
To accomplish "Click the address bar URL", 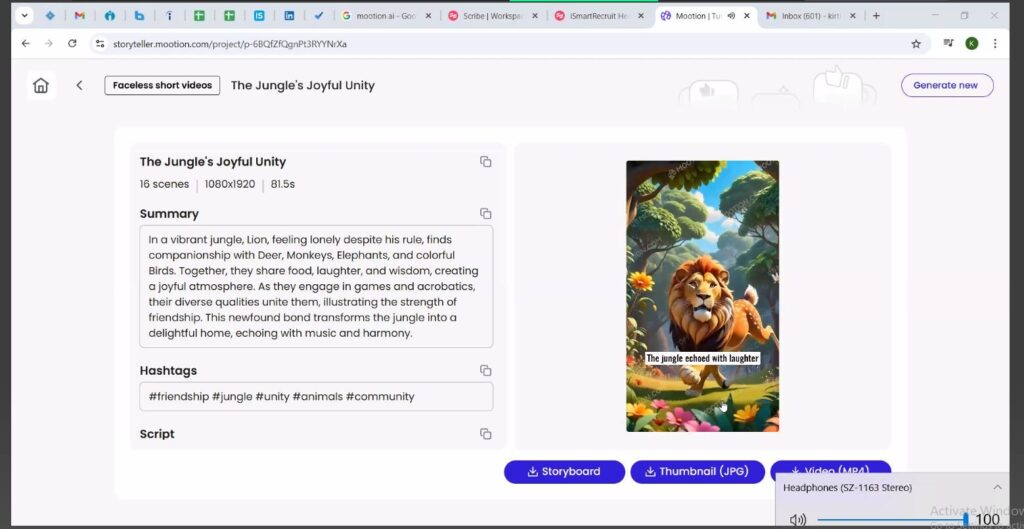I will [230, 44].
